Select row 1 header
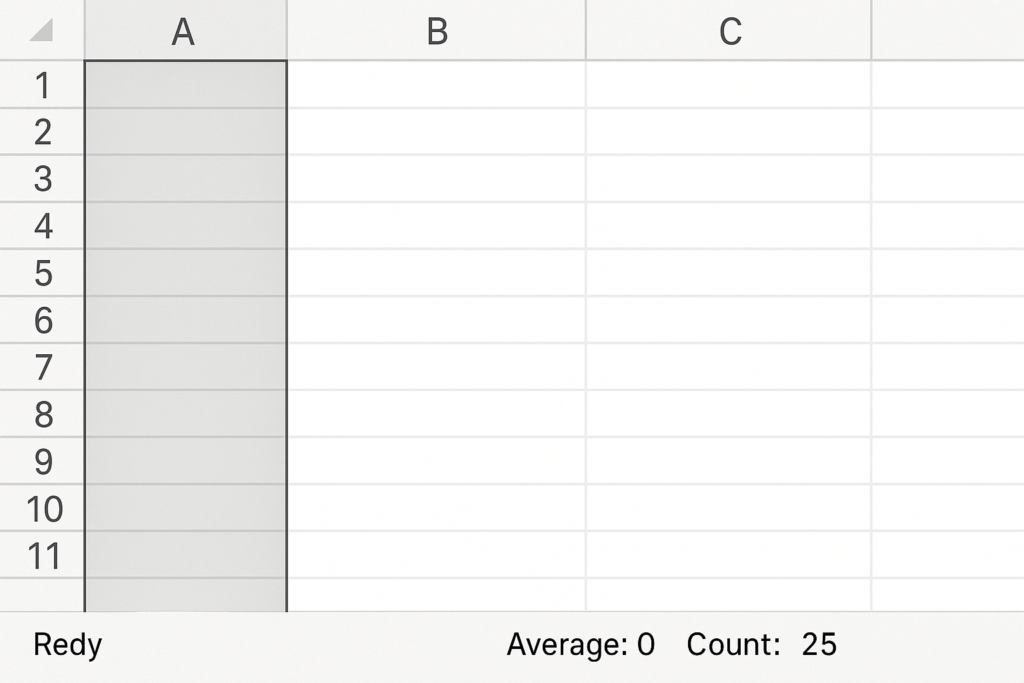This screenshot has height=683, width=1024. (42, 85)
